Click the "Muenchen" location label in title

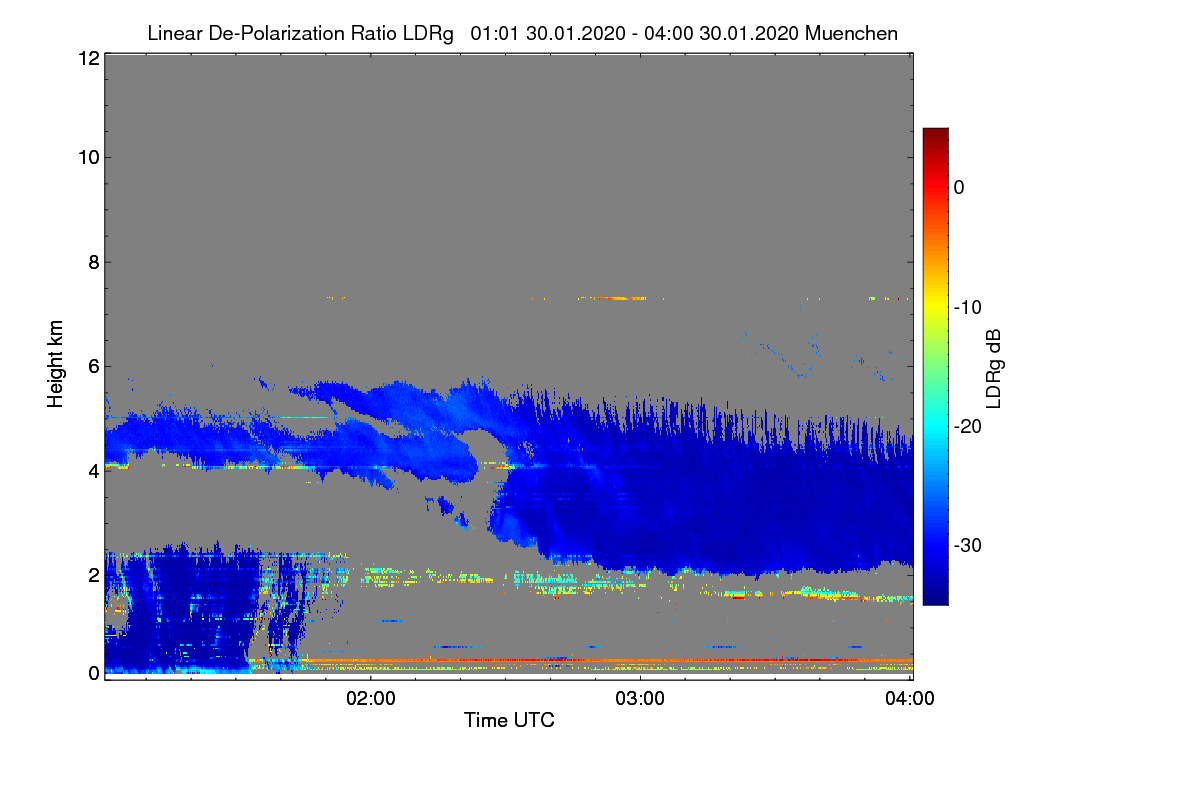(850, 33)
